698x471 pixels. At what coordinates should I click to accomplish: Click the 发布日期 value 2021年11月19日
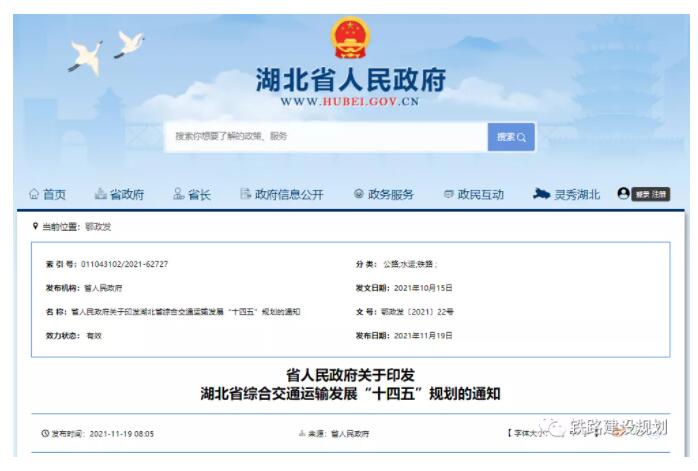(423, 335)
